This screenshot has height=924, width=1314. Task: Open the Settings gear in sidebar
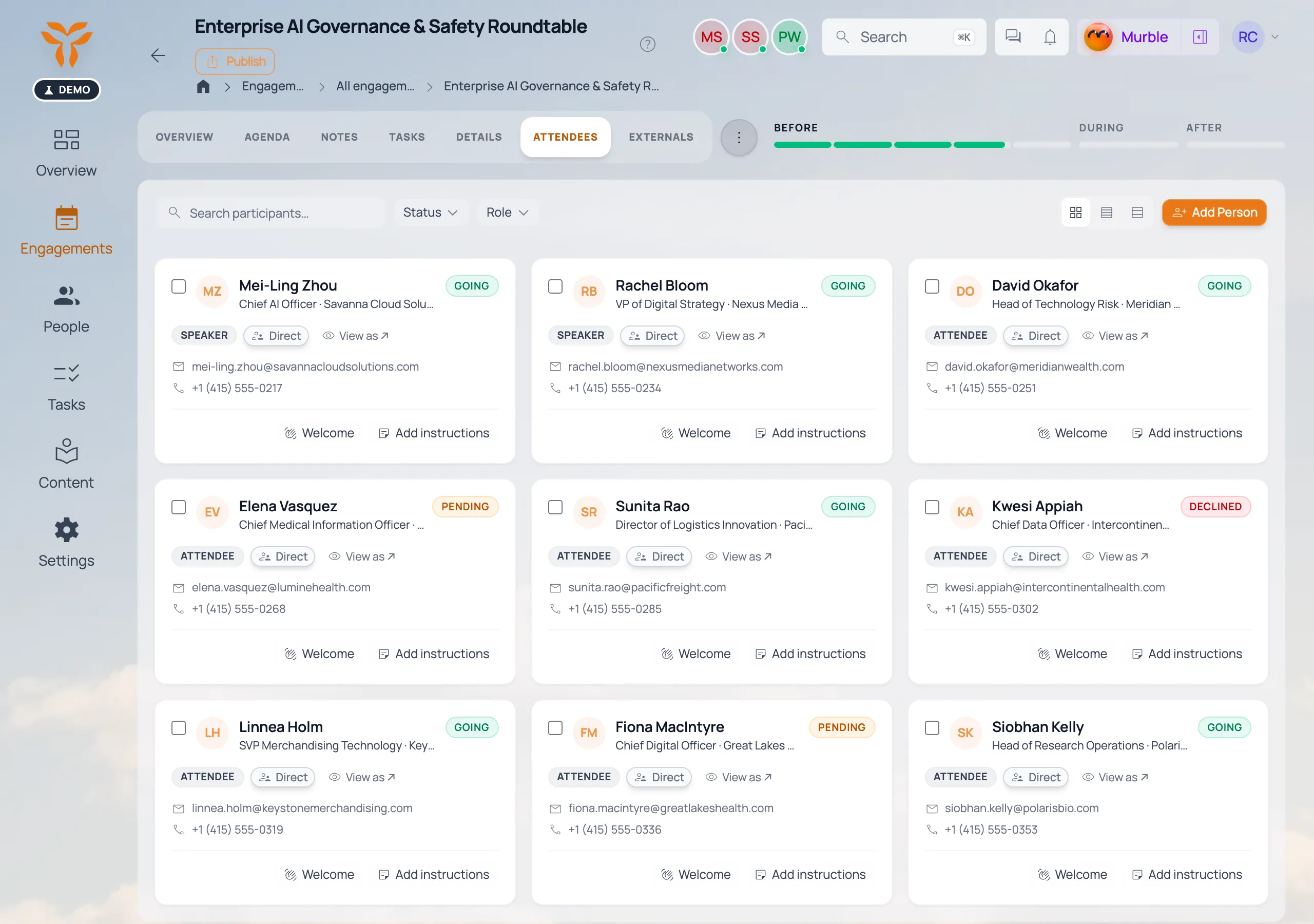66,543
